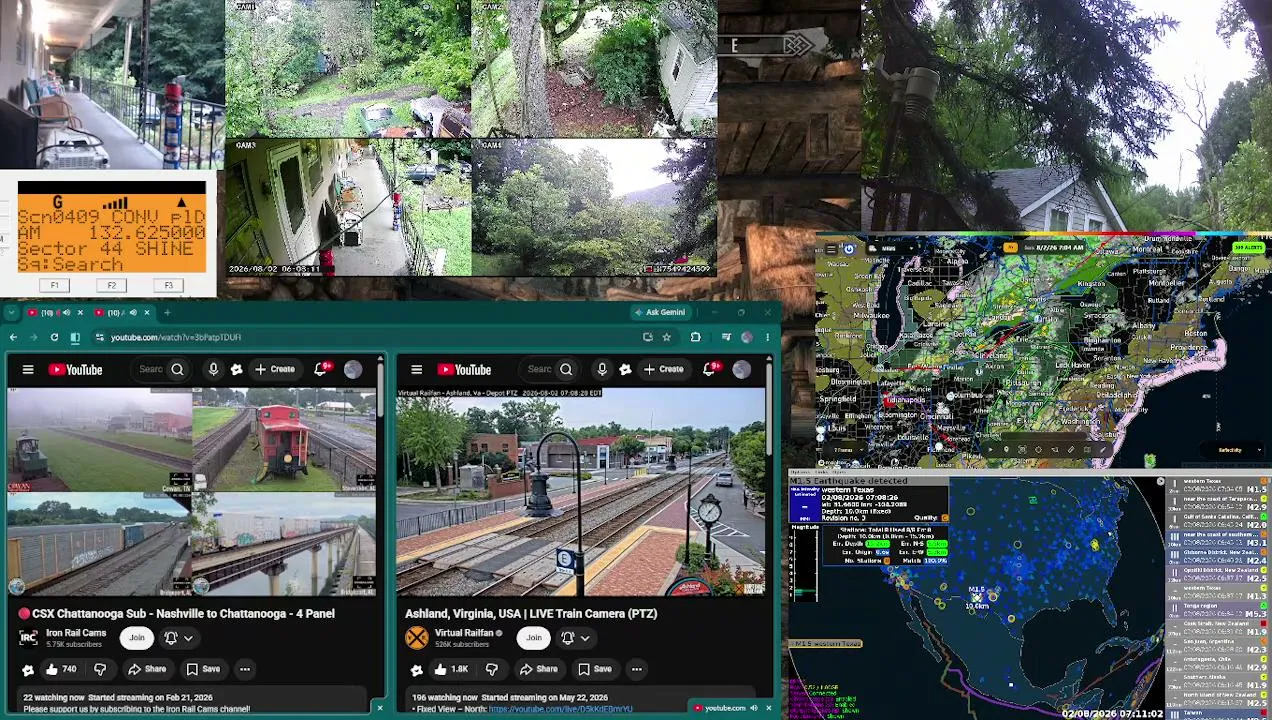Image resolution: width=1272 pixels, height=720 pixels.
Task: Select F1 softkey on the scanner panel
Action: coord(54,286)
